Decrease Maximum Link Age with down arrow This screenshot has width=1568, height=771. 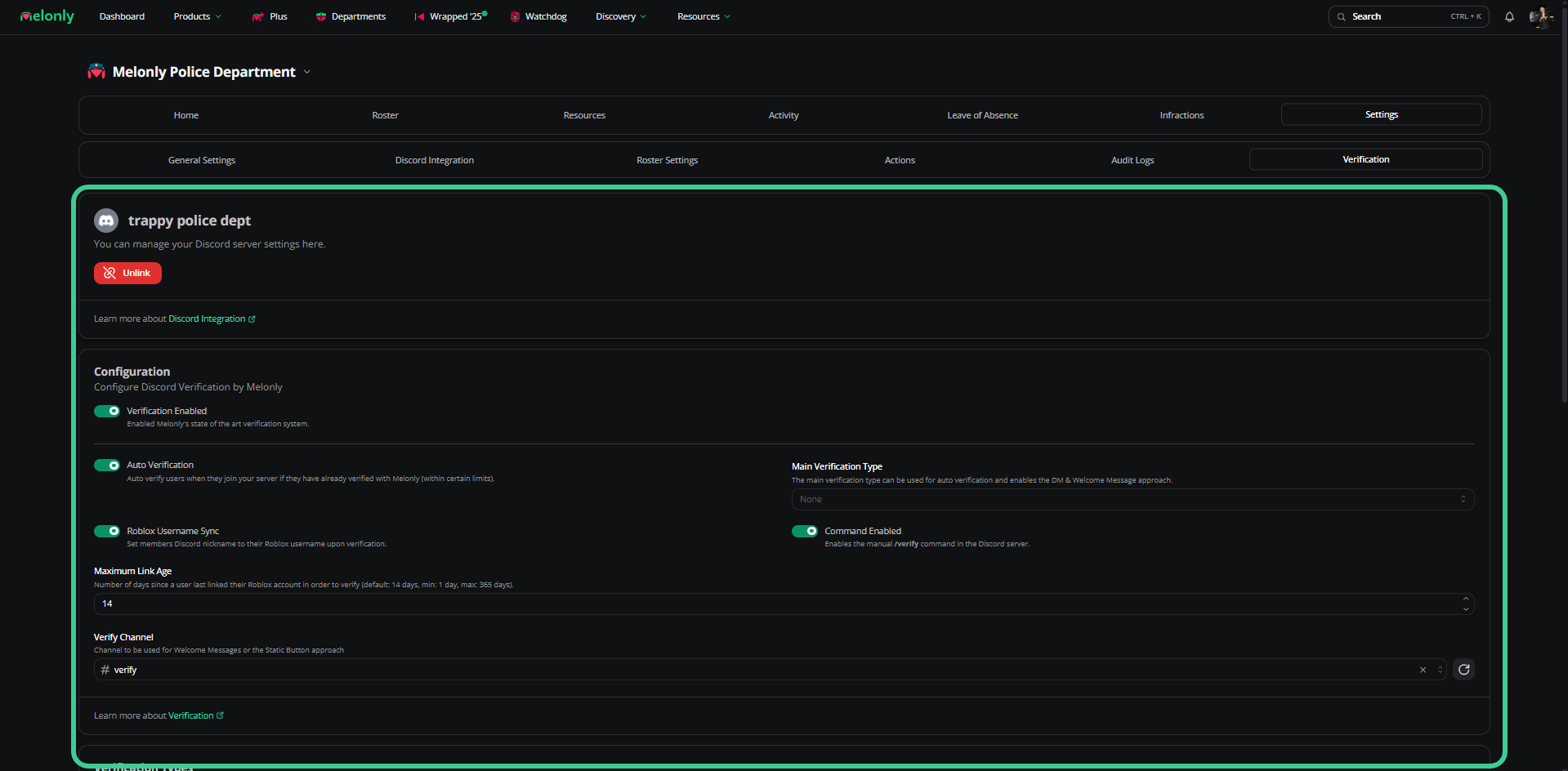point(1466,608)
